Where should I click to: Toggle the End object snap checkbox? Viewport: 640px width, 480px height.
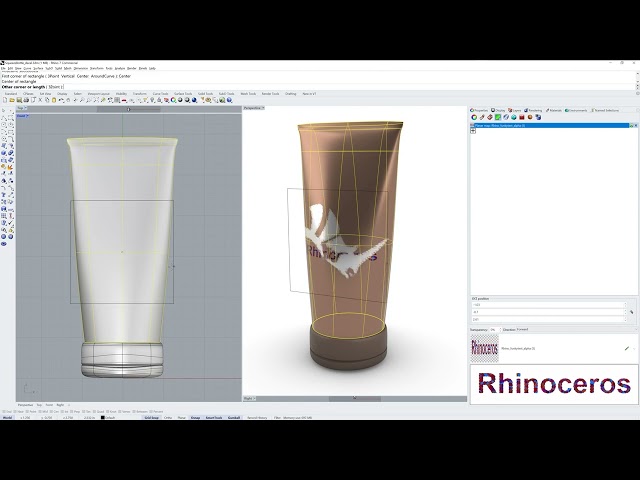coord(4,411)
